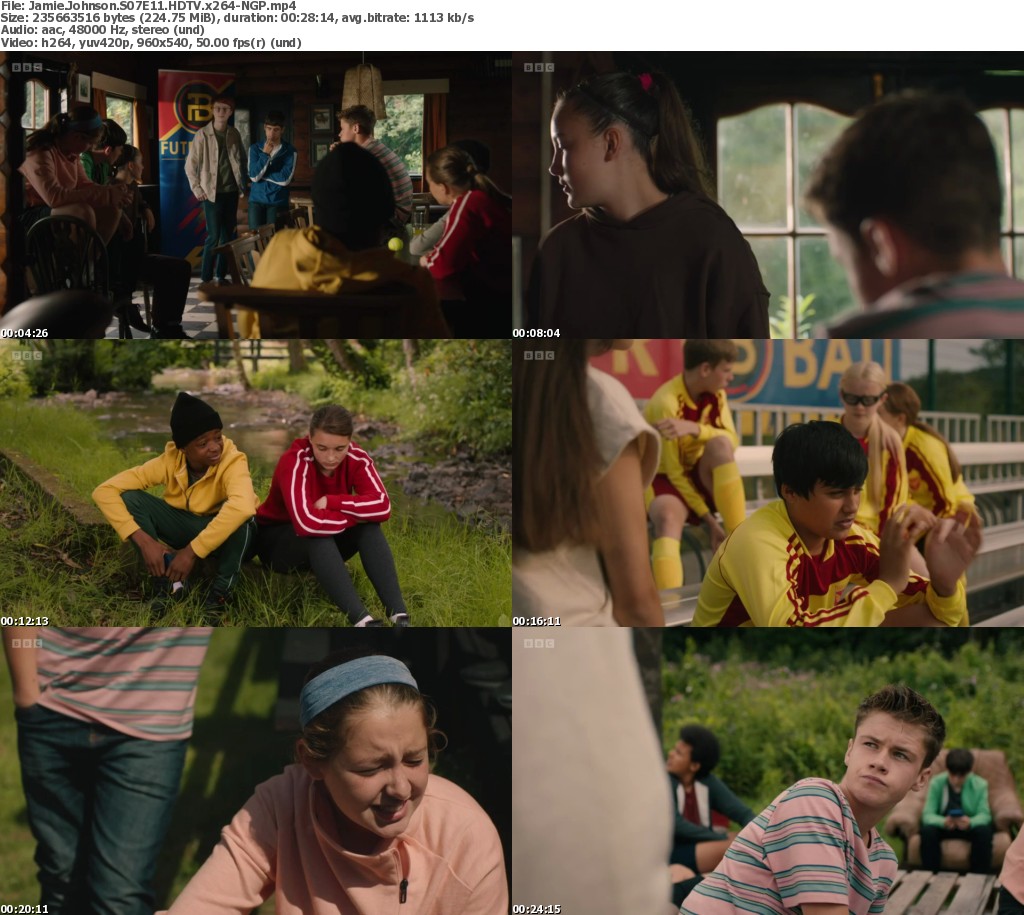Open the thumbnail of girl in dark hoodie

point(768,195)
